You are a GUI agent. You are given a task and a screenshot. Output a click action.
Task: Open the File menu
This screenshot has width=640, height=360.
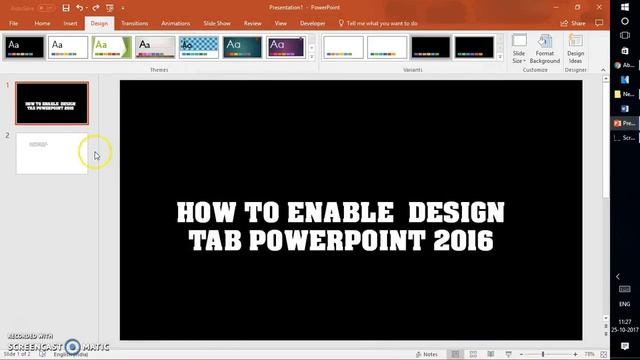(13, 23)
